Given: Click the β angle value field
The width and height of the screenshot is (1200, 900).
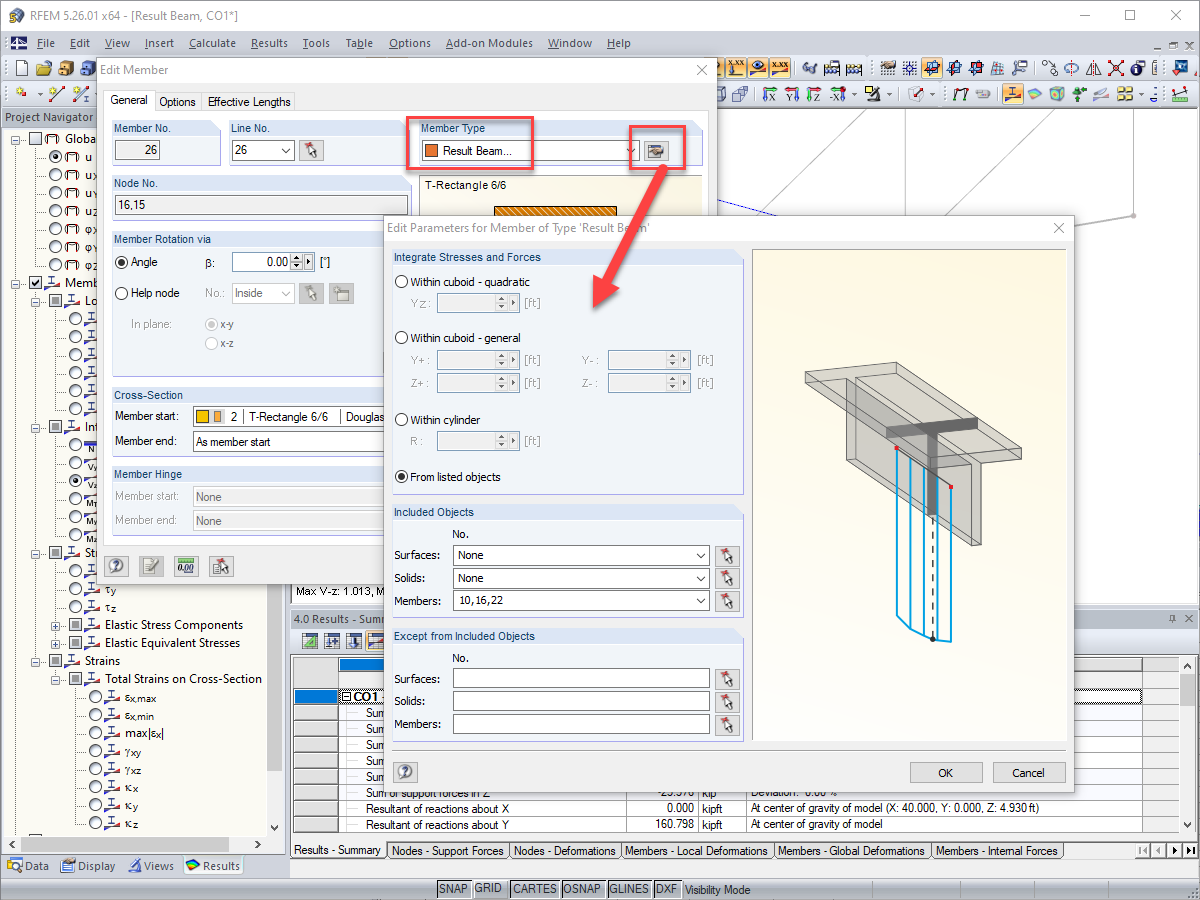Looking at the screenshot, I should 262,262.
